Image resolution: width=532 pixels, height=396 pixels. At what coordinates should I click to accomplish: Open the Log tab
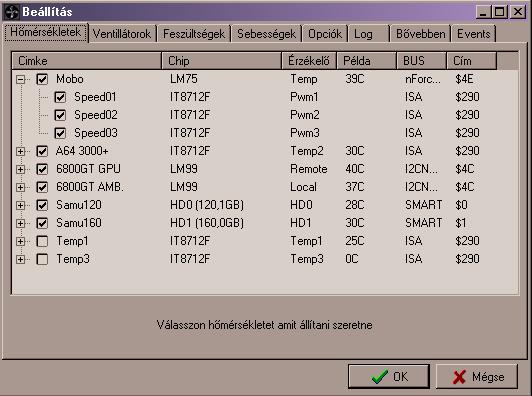pos(368,34)
